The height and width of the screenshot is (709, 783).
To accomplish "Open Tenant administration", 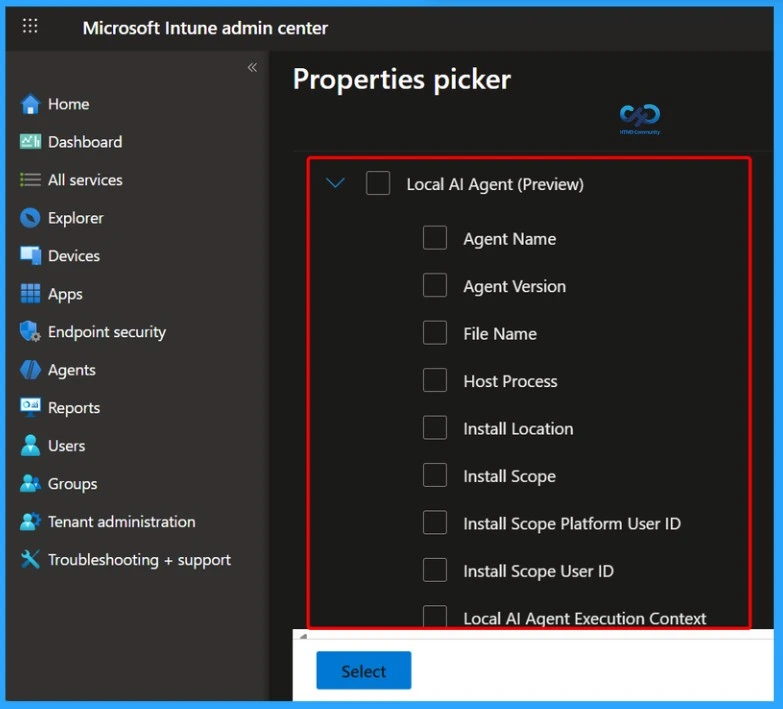I will [121, 522].
